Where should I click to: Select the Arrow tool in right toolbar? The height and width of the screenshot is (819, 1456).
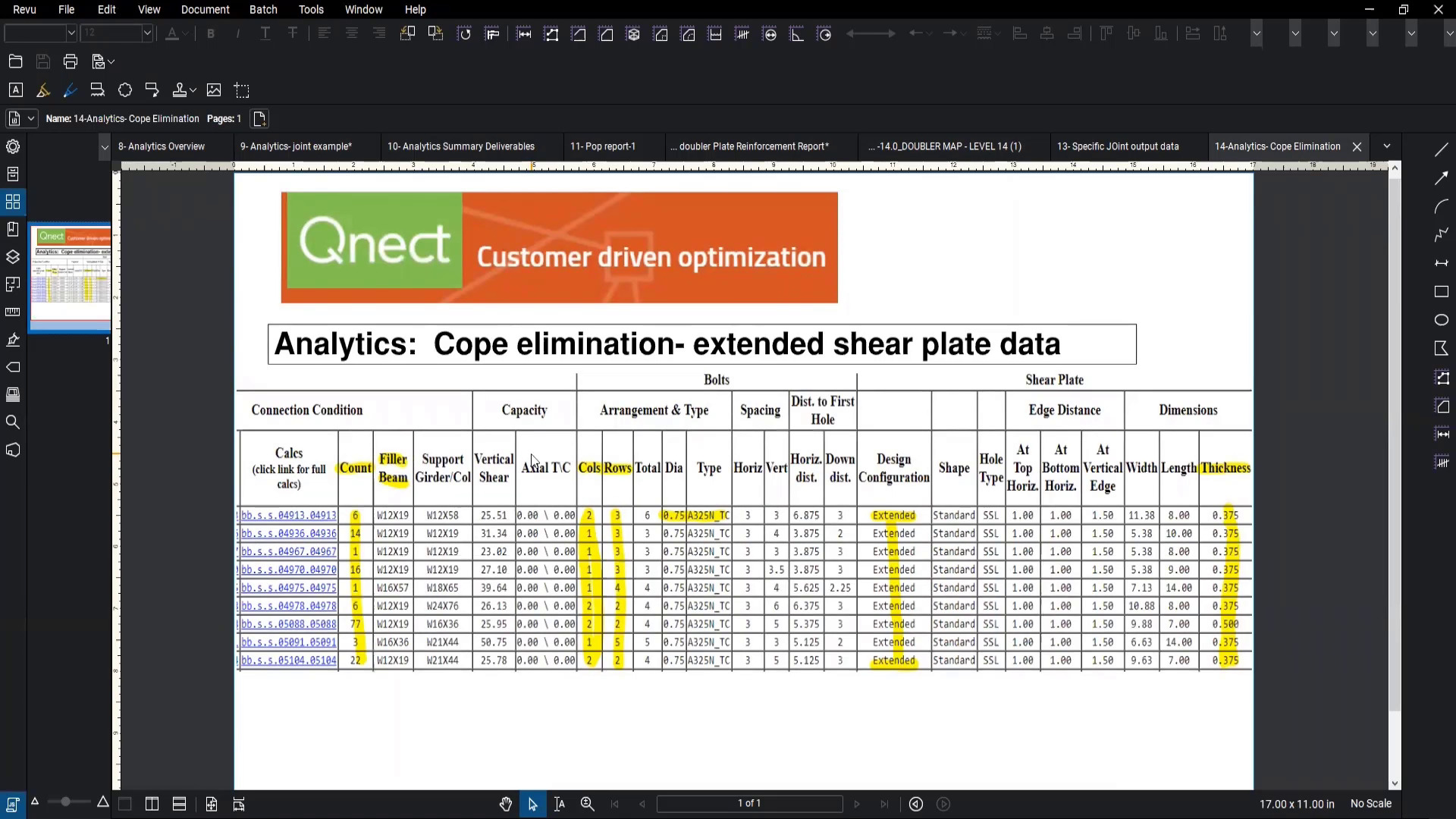(x=1442, y=178)
